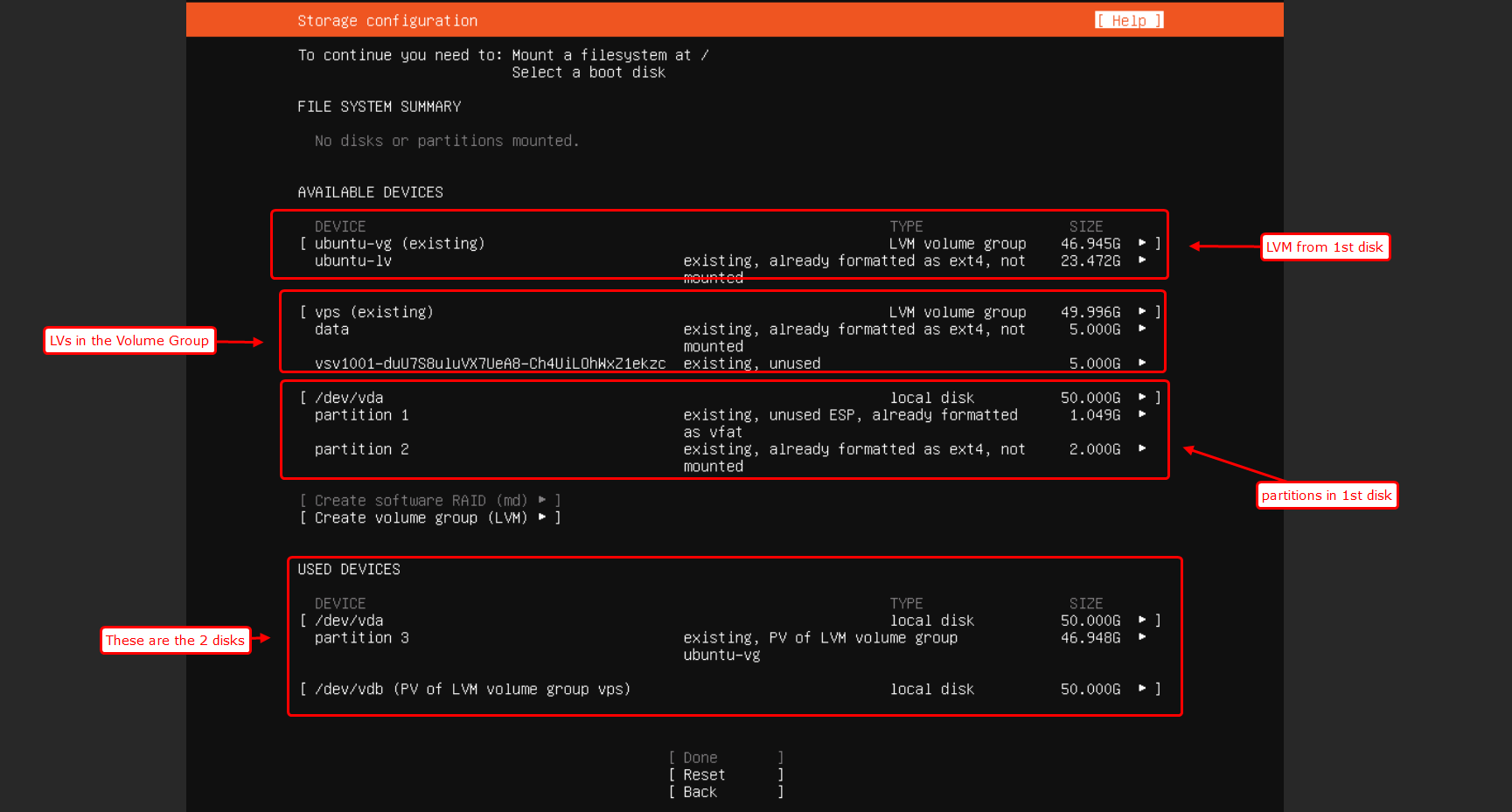Expand /dev/vda available disk arrow
Image resolution: width=1512 pixels, height=812 pixels.
[1142, 397]
